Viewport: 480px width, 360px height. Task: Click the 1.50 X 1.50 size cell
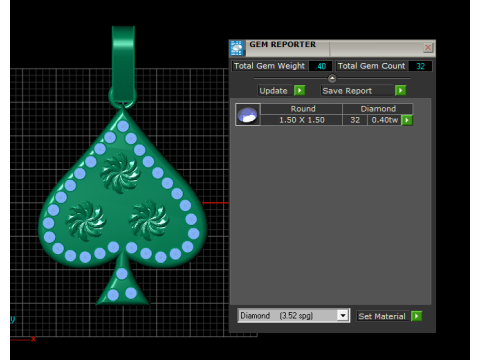tap(302, 120)
